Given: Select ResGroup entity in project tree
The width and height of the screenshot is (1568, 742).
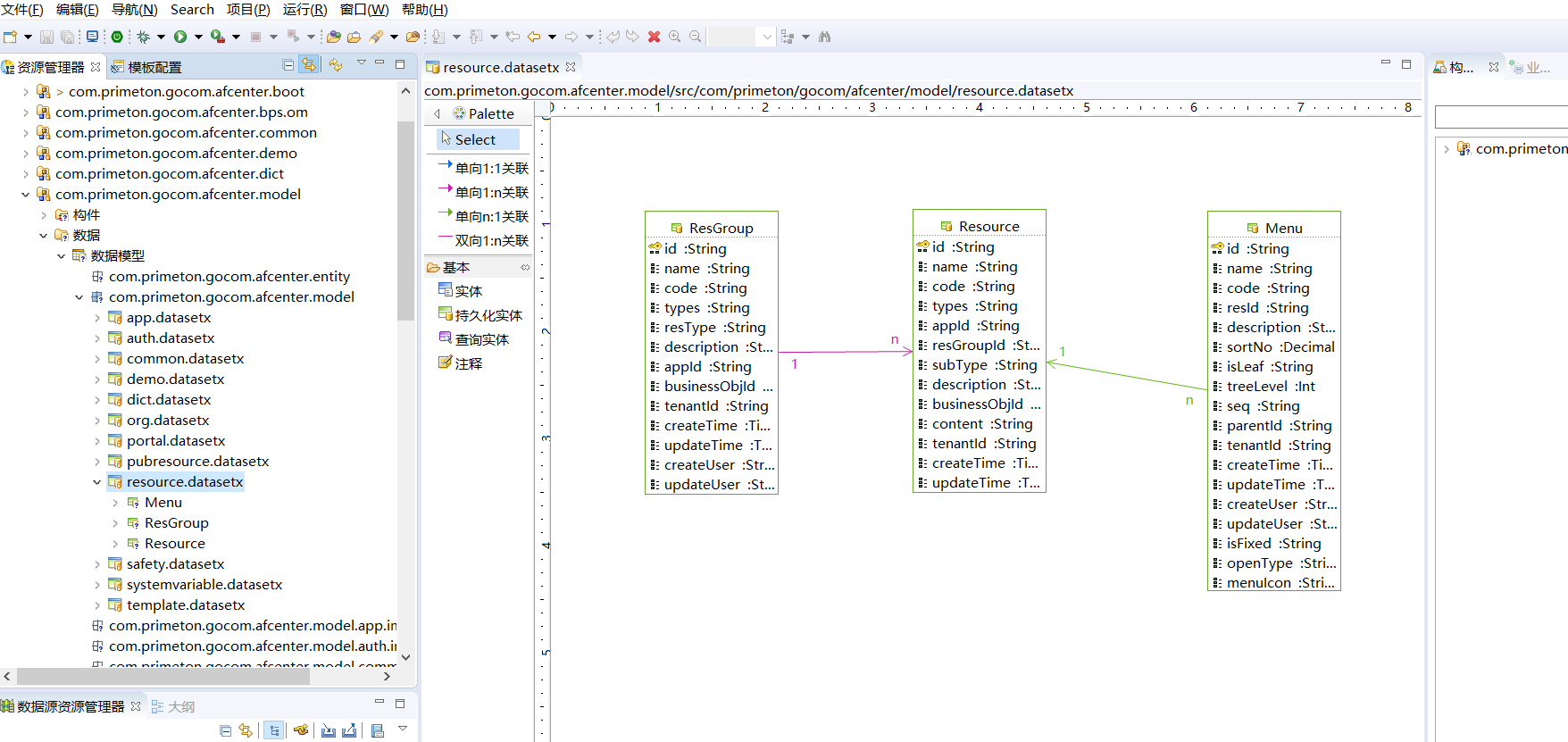Looking at the screenshot, I should (x=176, y=523).
